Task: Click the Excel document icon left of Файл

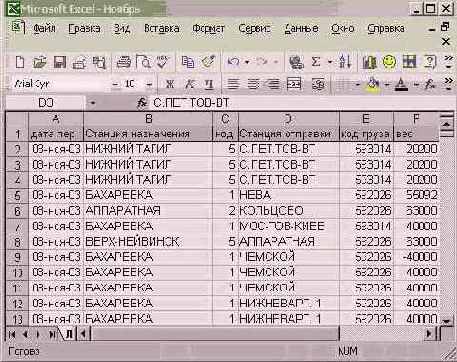Action: pos(18,27)
